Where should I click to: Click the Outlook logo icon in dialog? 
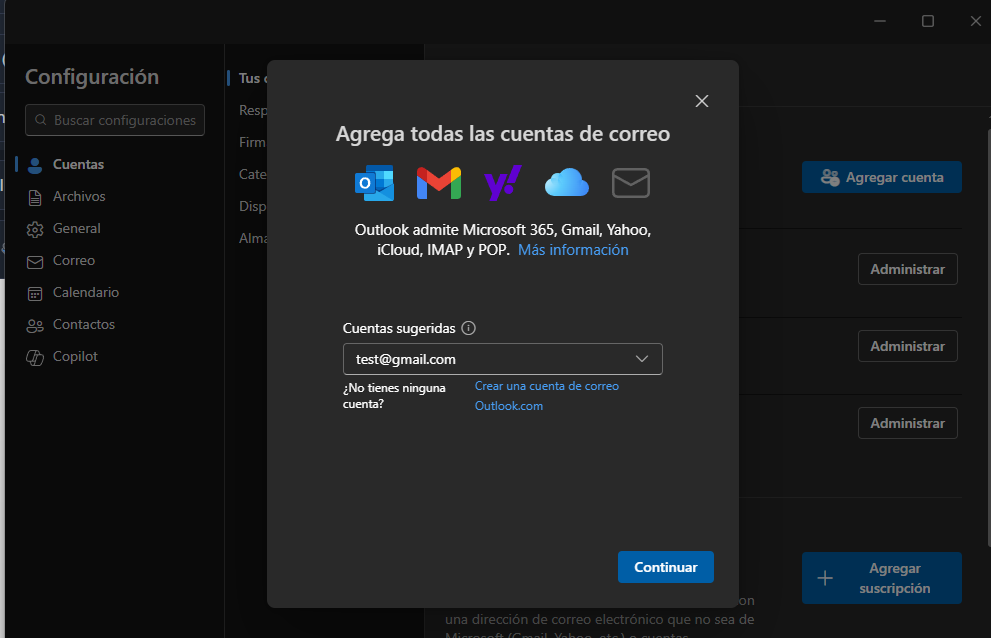(375, 183)
